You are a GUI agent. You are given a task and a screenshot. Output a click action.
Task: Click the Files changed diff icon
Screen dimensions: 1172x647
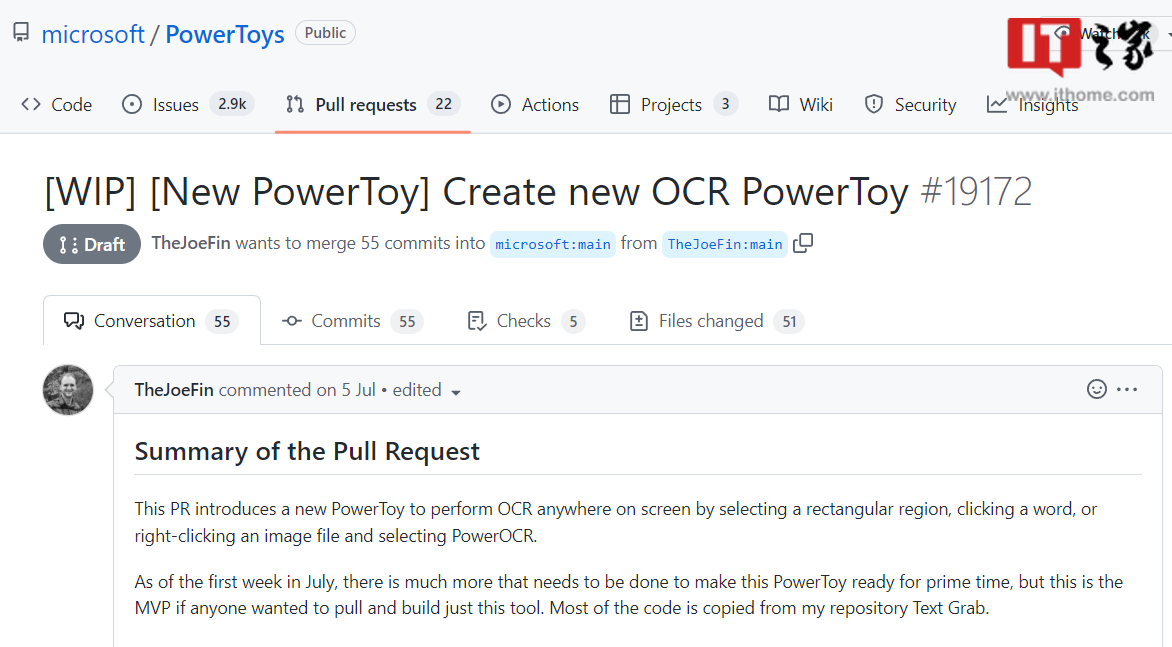(639, 321)
